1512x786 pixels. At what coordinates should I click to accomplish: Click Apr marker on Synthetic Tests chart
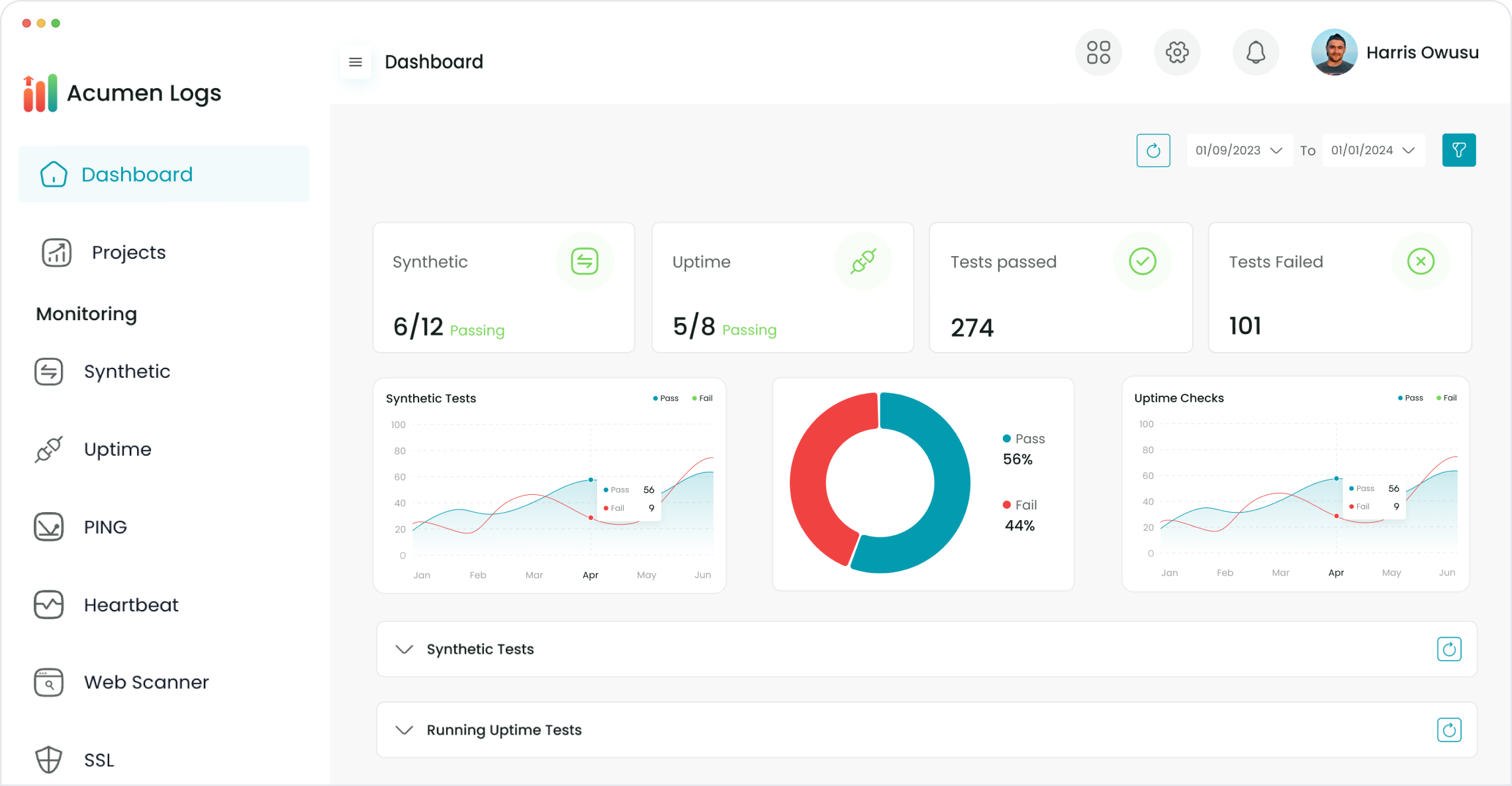[591, 480]
